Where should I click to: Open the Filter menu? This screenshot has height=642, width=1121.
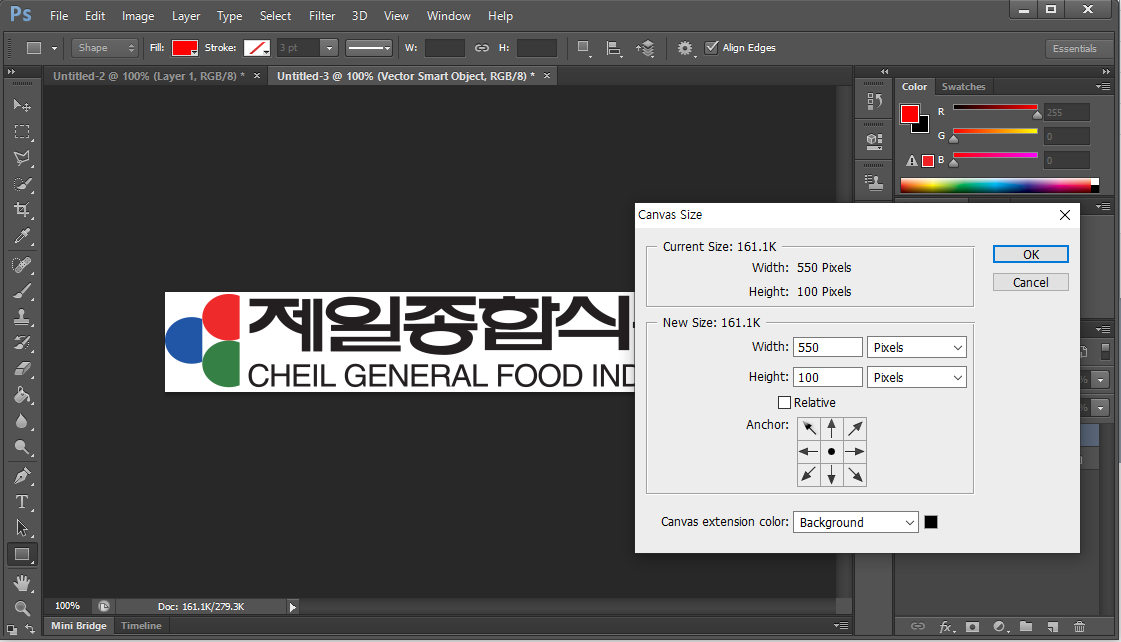click(322, 16)
